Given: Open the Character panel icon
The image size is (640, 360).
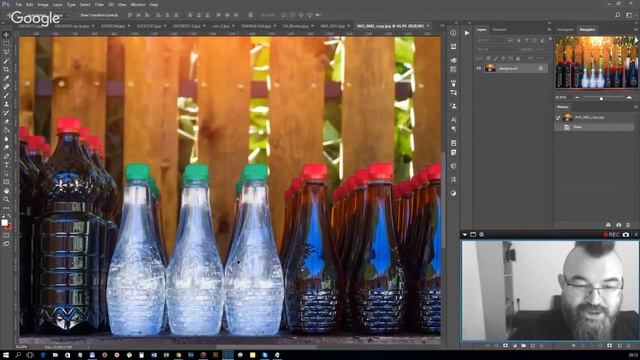Looking at the screenshot, I should (453, 120).
